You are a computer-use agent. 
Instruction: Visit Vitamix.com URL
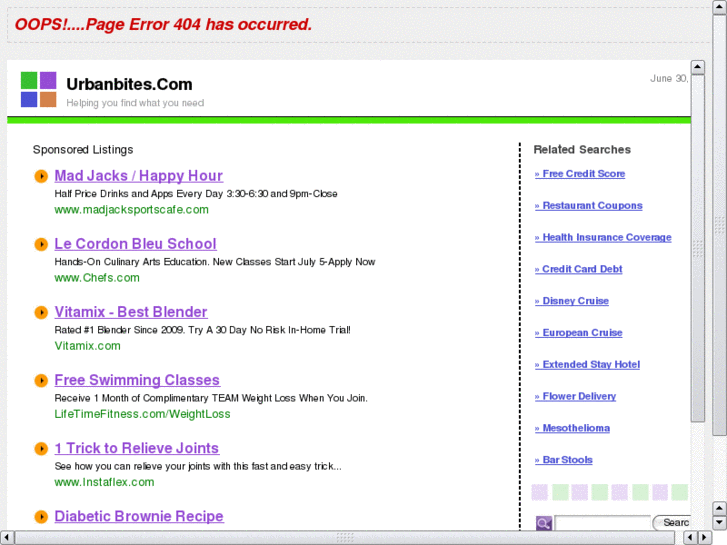click(x=88, y=346)
